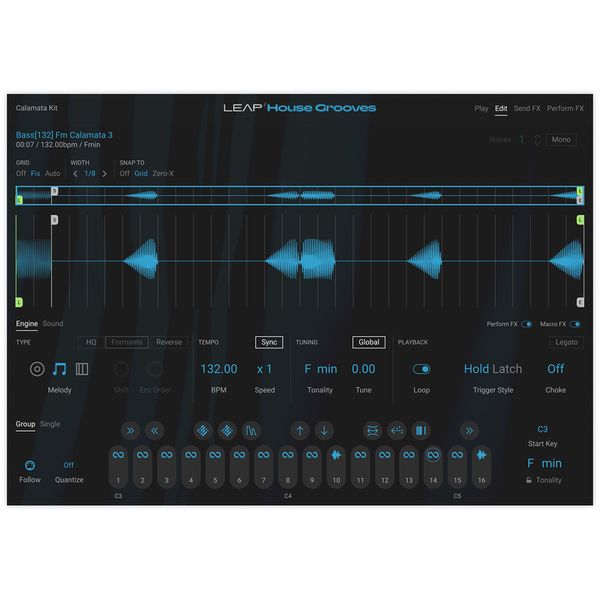Click the up arrow transpose icon
Screen dimensions: 600x600
click(300, 431)
